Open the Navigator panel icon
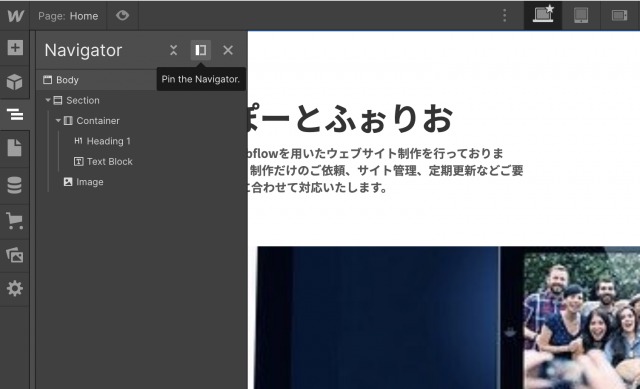The image size is (640, 389). tap(15, 115)
